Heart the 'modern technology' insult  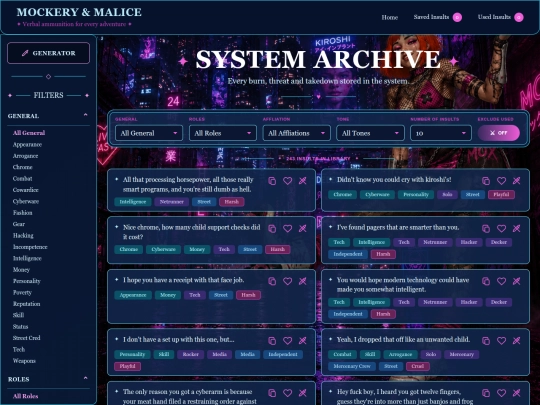point(501,281)
